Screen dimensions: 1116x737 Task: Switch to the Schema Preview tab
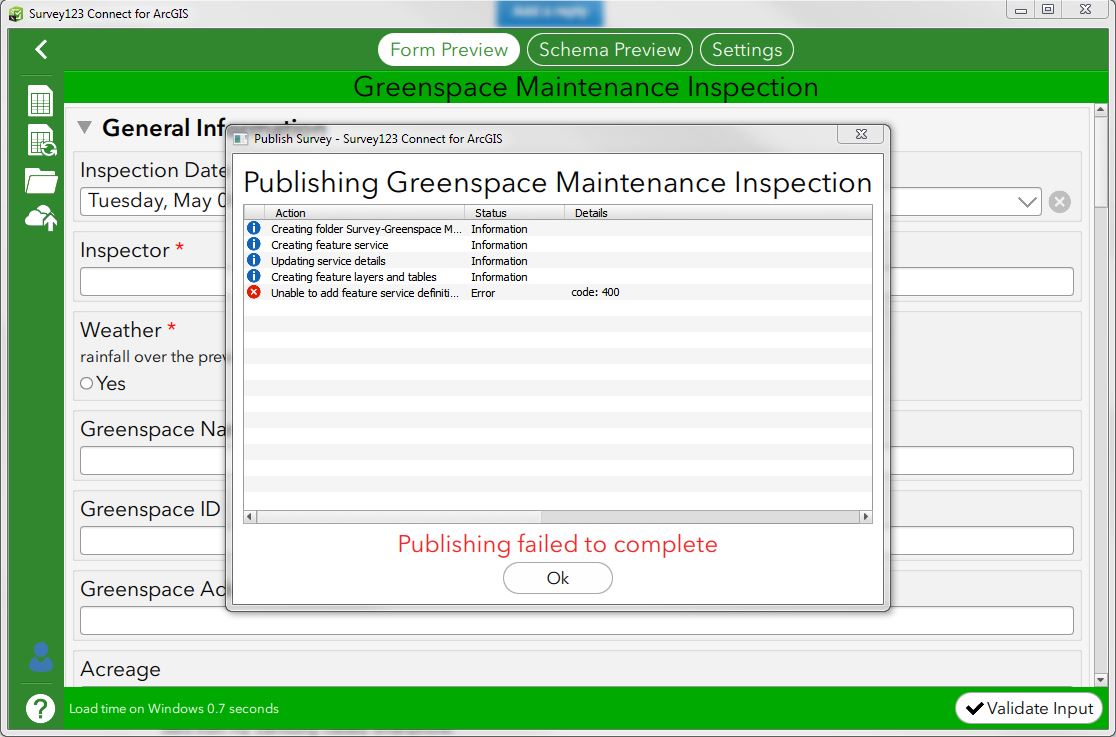tap(610, 49)
